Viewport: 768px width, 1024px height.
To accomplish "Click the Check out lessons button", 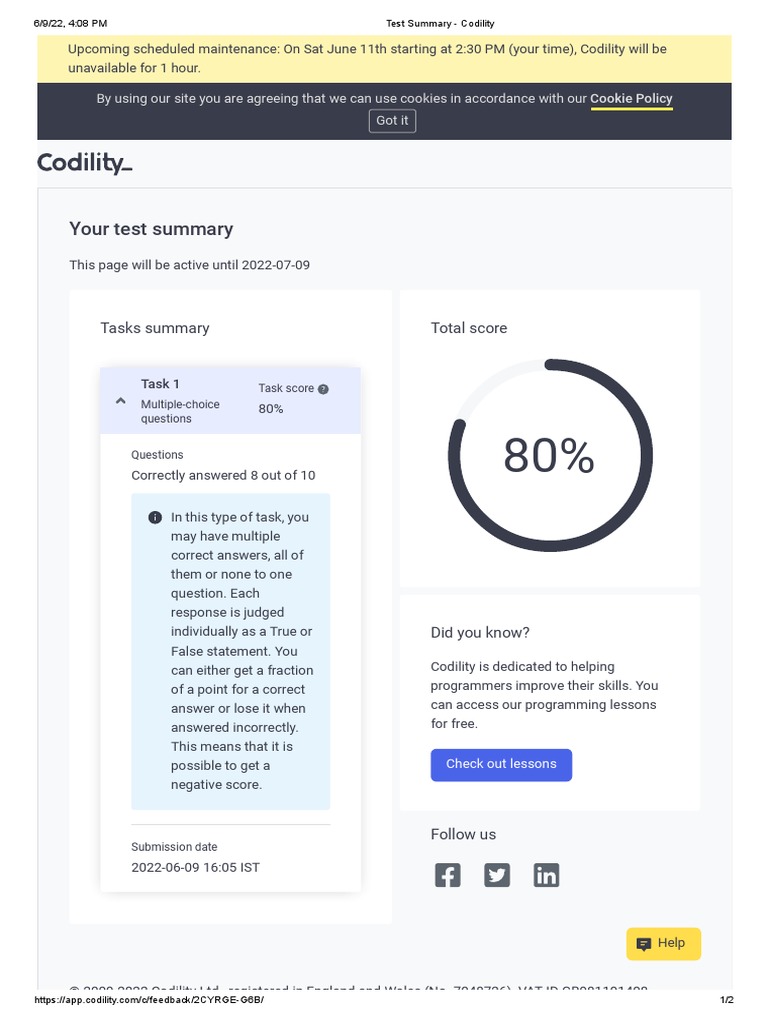I will (501, 764).
